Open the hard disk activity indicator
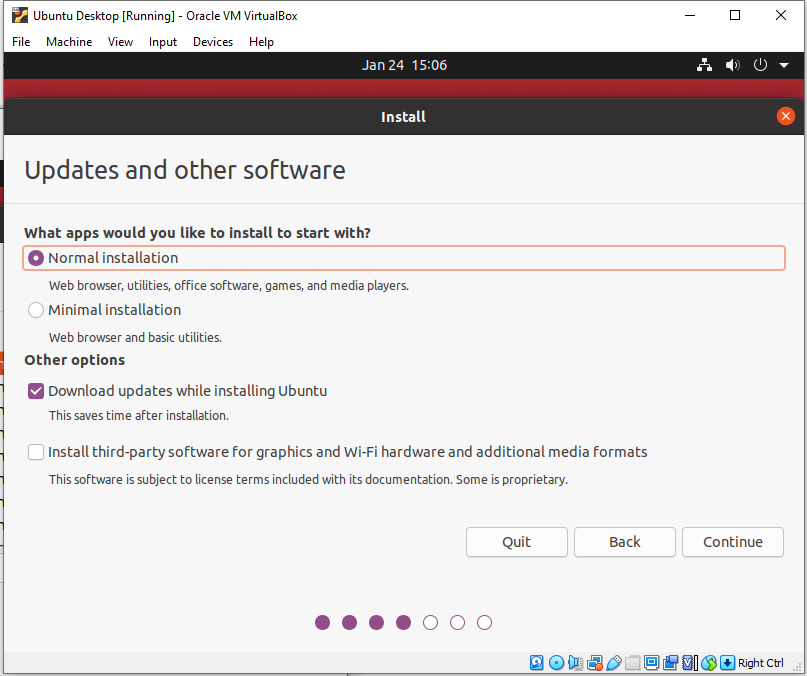 (536, 663)
